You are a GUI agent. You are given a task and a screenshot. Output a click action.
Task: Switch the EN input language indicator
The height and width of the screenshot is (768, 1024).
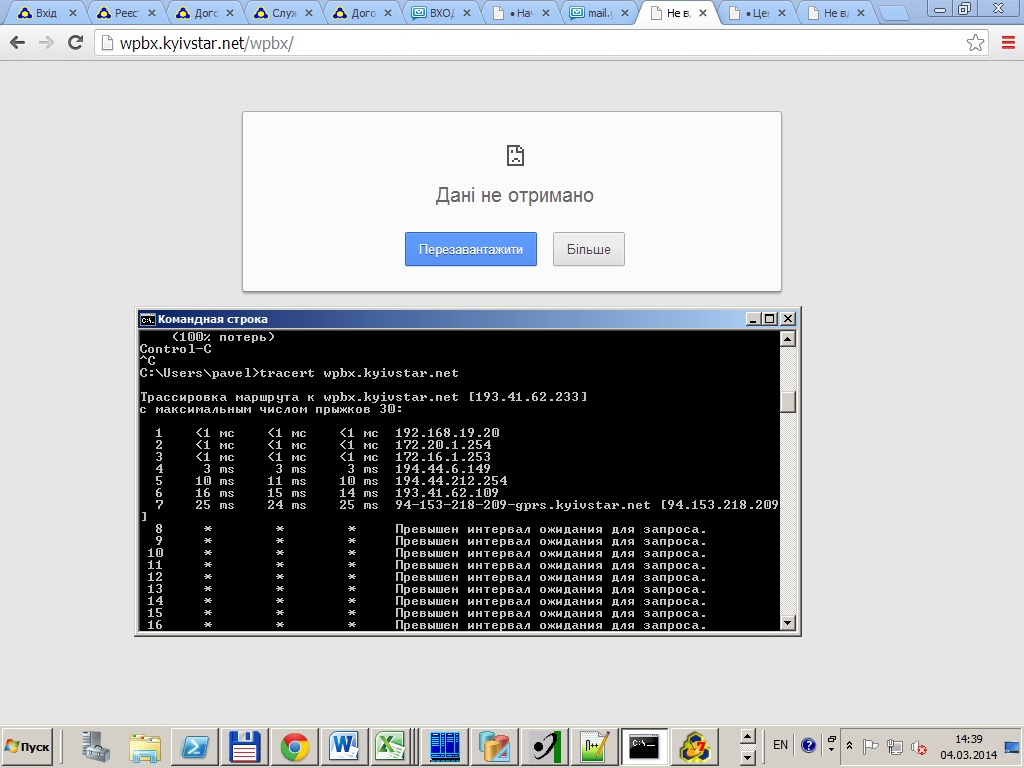pos(780,745)
